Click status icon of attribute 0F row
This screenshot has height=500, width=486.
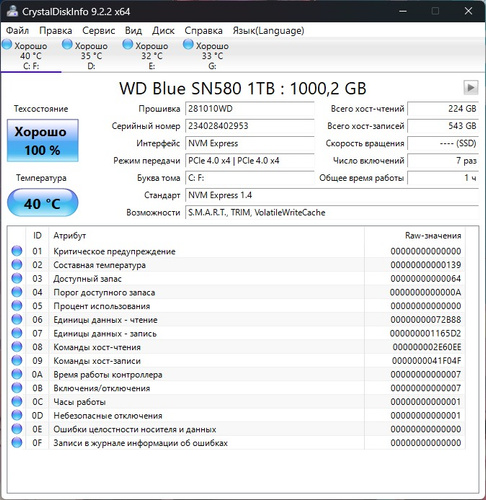(x=17, y=443)
